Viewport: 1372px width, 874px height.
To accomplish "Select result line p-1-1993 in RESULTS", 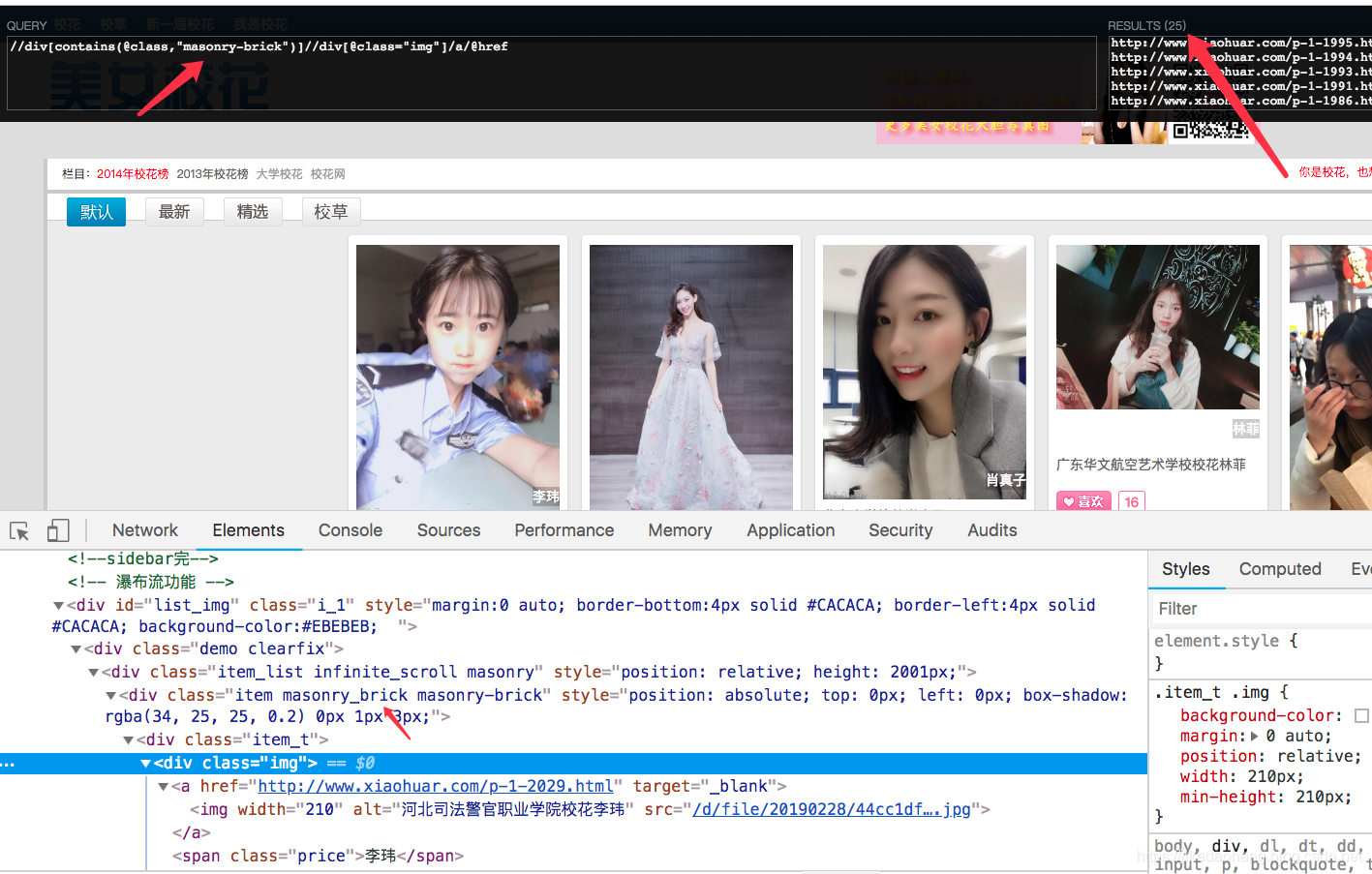I will click(1240, 72).
